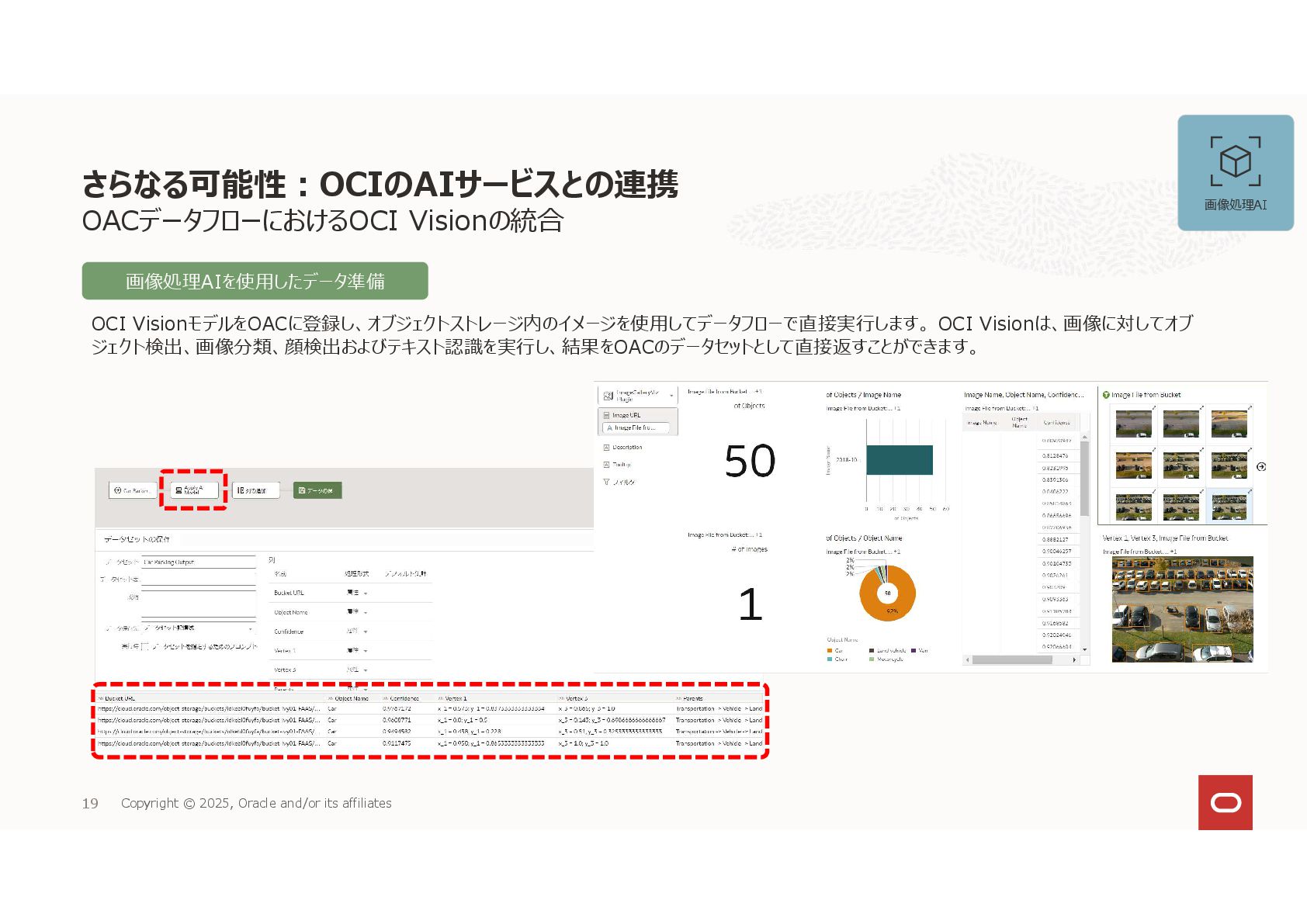
Task: Open the middle thumbnail in gallery top row
Action: click(x=1181, y=424)
